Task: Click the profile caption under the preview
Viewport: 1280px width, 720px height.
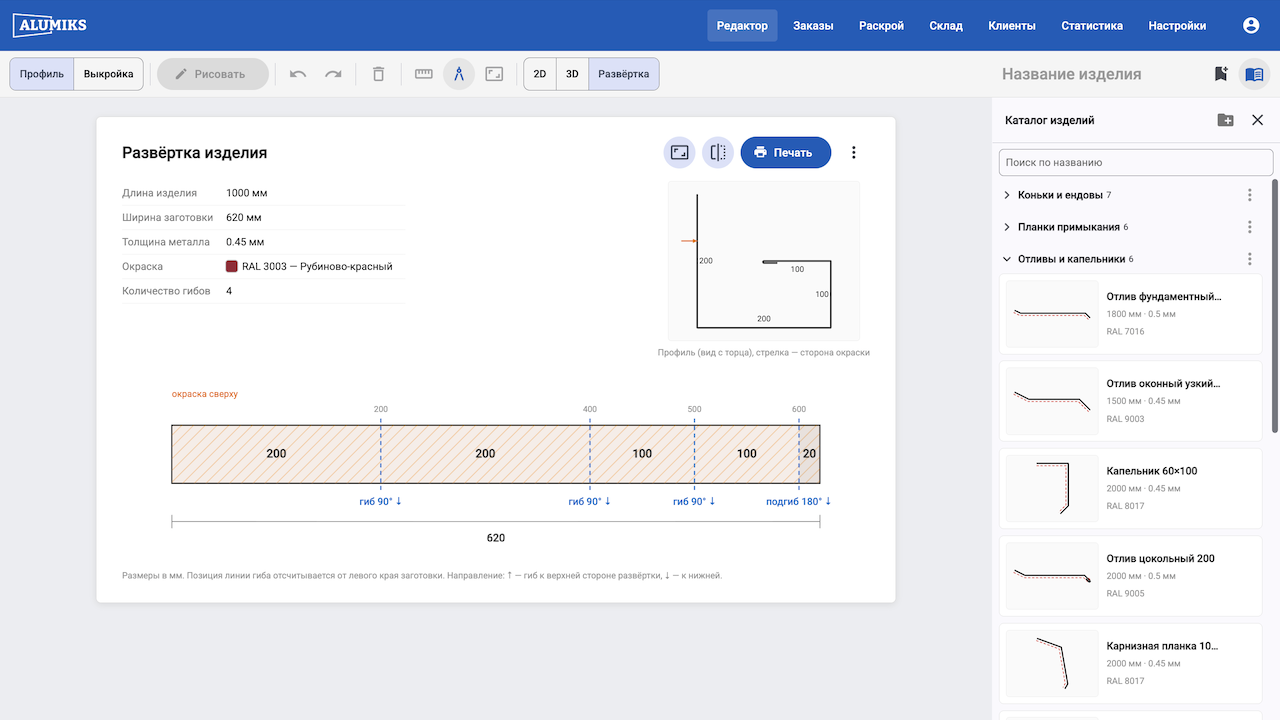Action: coord(764,353)
